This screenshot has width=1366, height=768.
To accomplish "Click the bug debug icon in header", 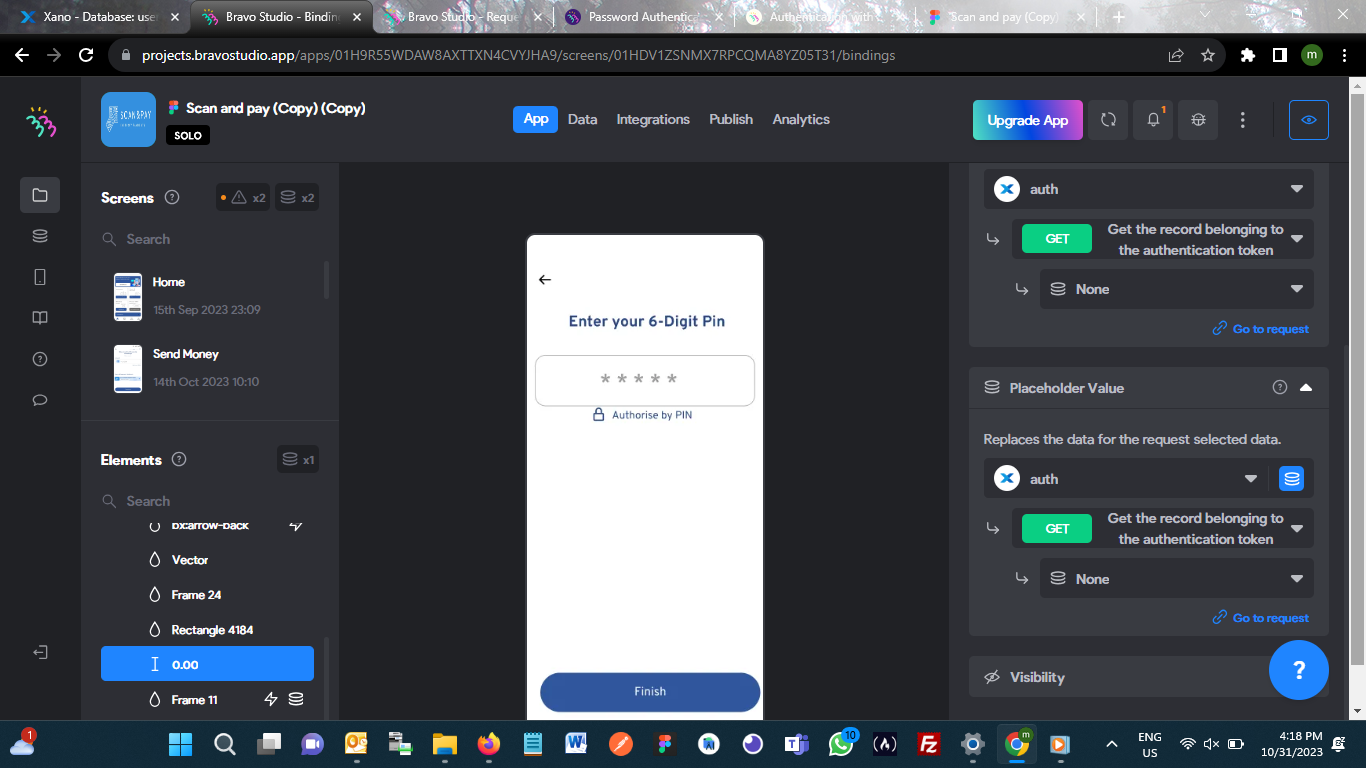I will 1198,120.
